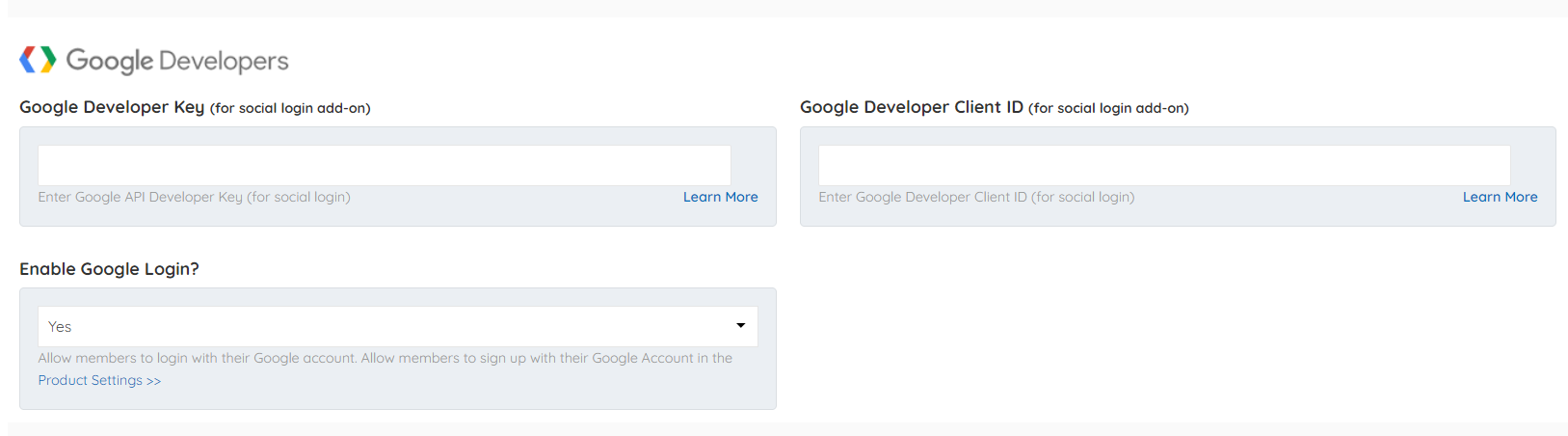Click the 'Allow members to login' description text
1568x436 pixels.
(x=385, y=358)
